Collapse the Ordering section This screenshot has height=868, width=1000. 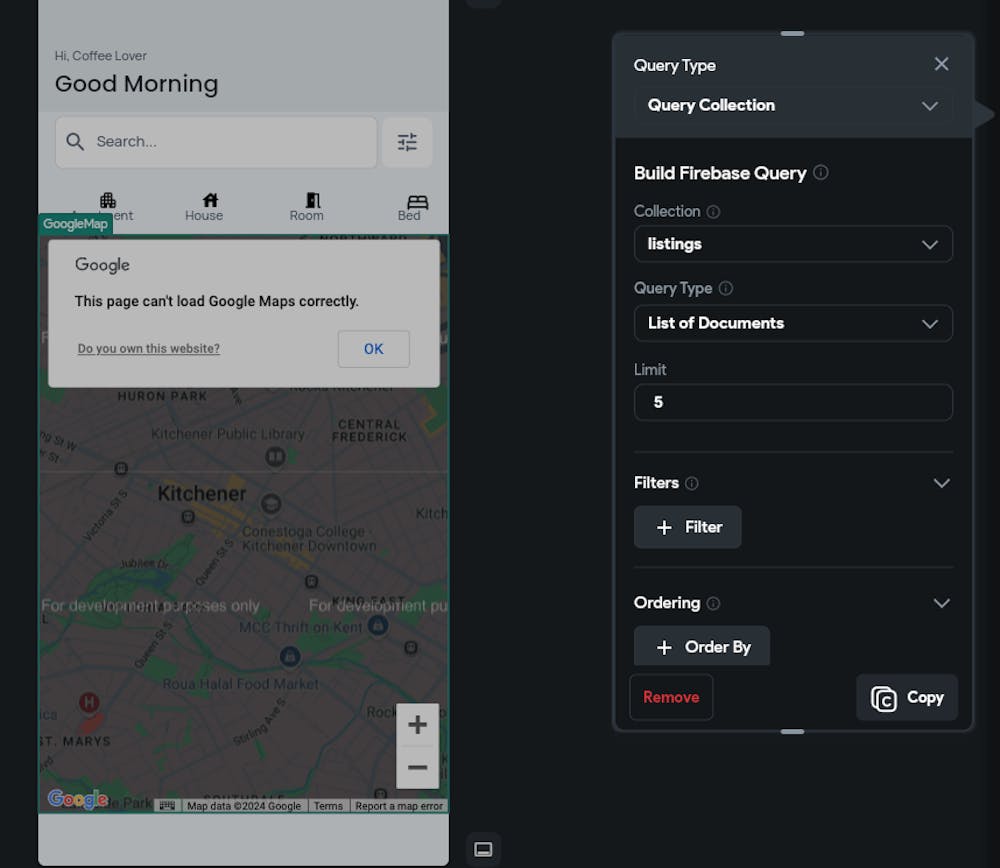click(x=941, y=603)
